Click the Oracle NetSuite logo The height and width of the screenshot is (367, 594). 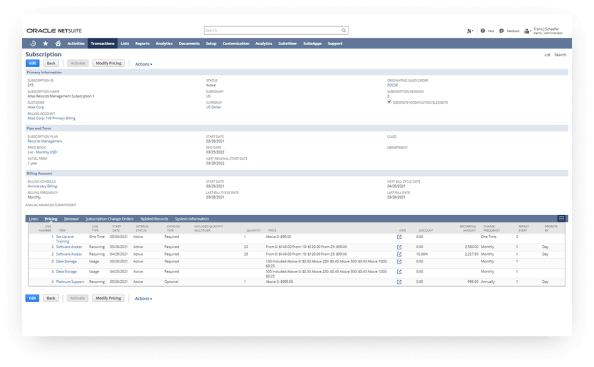54,31
